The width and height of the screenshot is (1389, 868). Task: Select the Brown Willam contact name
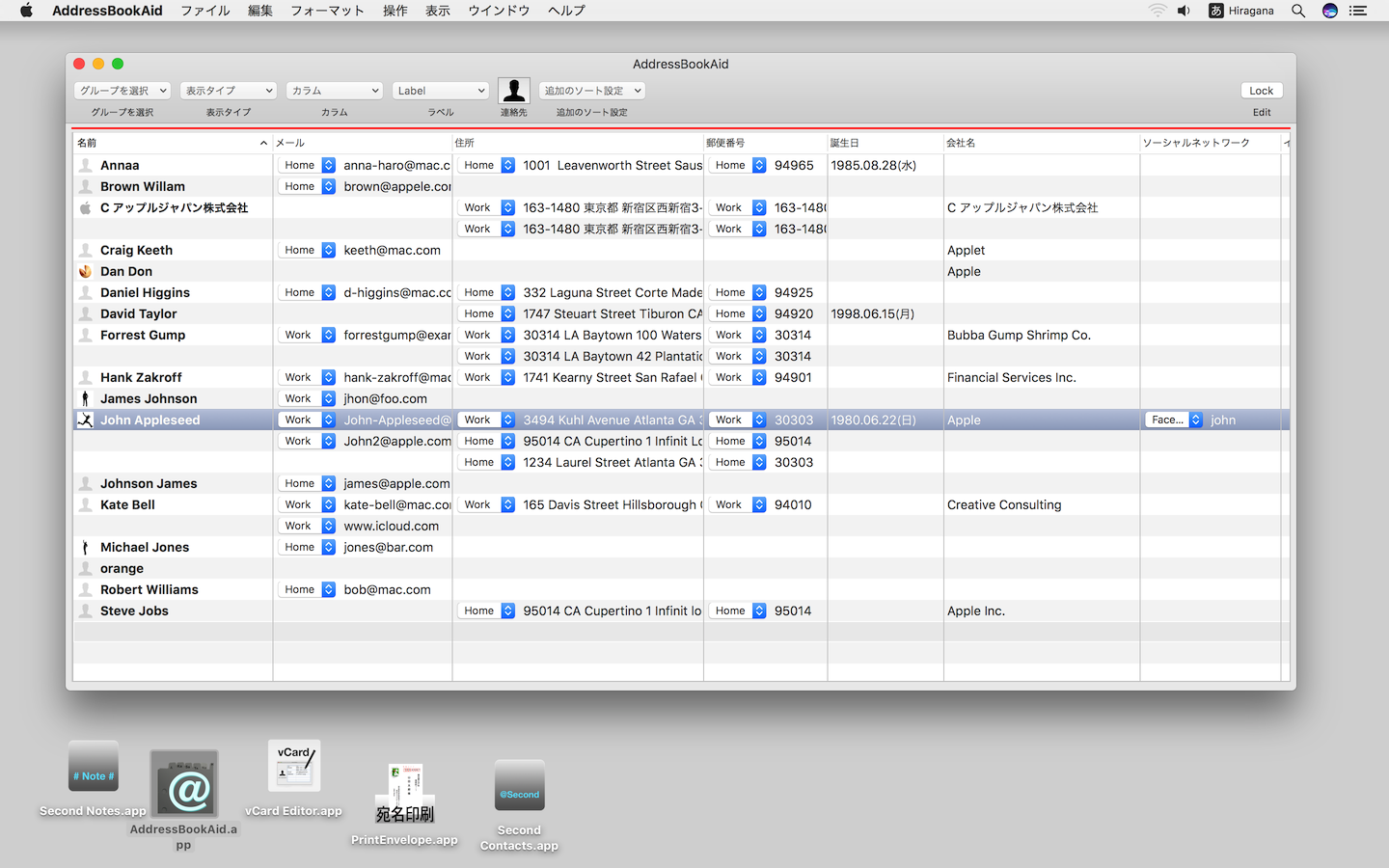(143, 187)
